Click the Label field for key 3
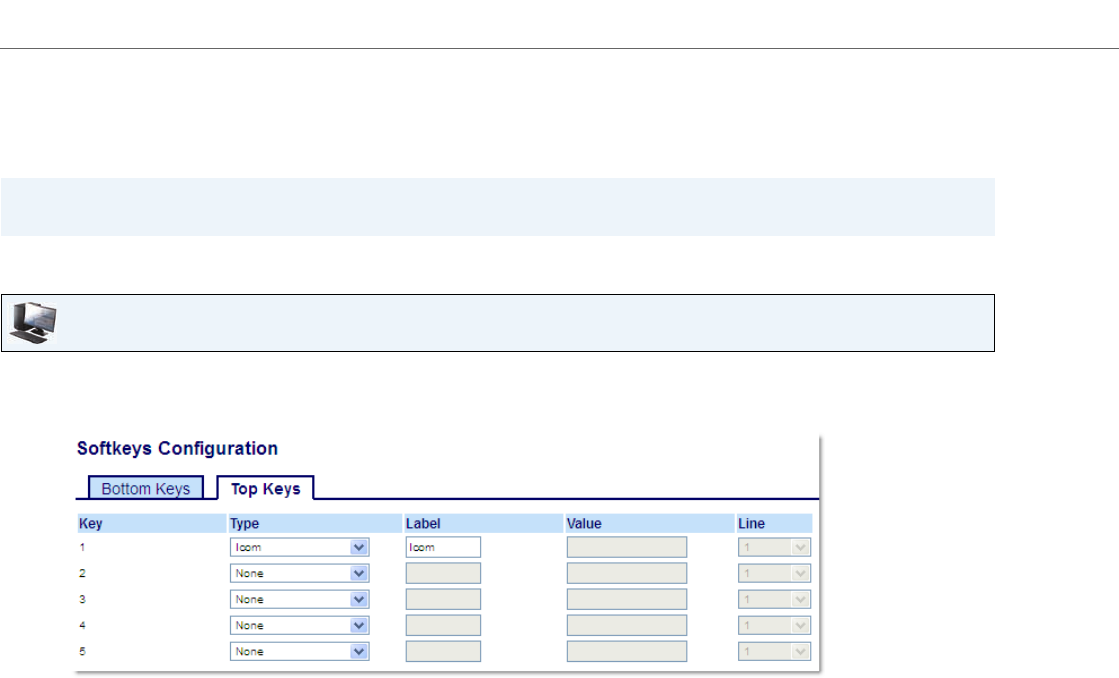The width and height of the screenshot is (1119, 678). coord(443,599)
